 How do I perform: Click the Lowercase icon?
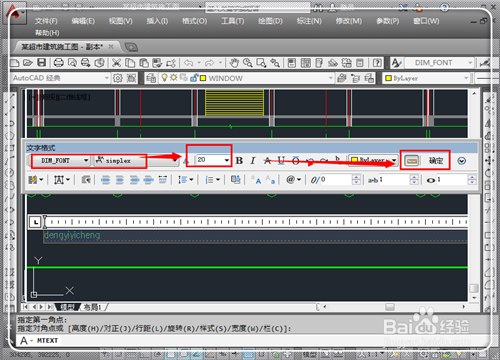click(270, 180)
